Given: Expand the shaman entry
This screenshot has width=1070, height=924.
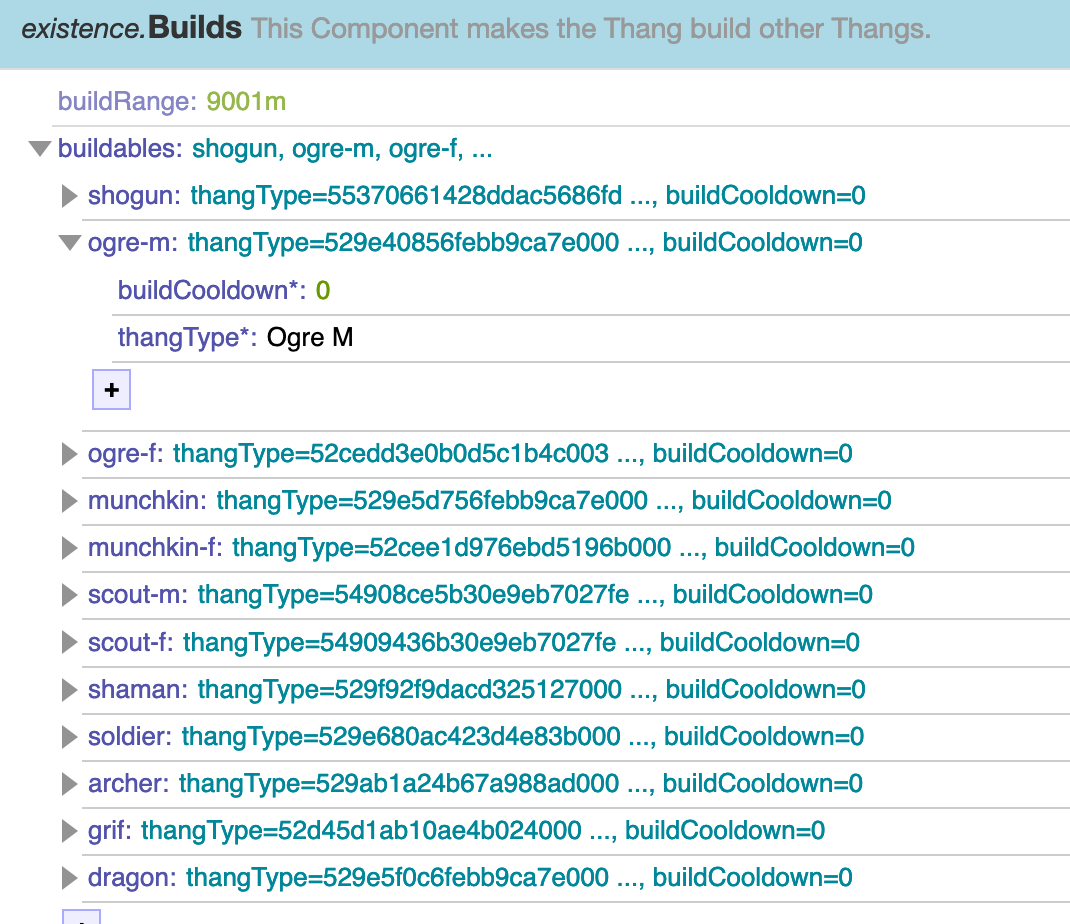Looking at the screenshot, I should [x=70, y=690].
